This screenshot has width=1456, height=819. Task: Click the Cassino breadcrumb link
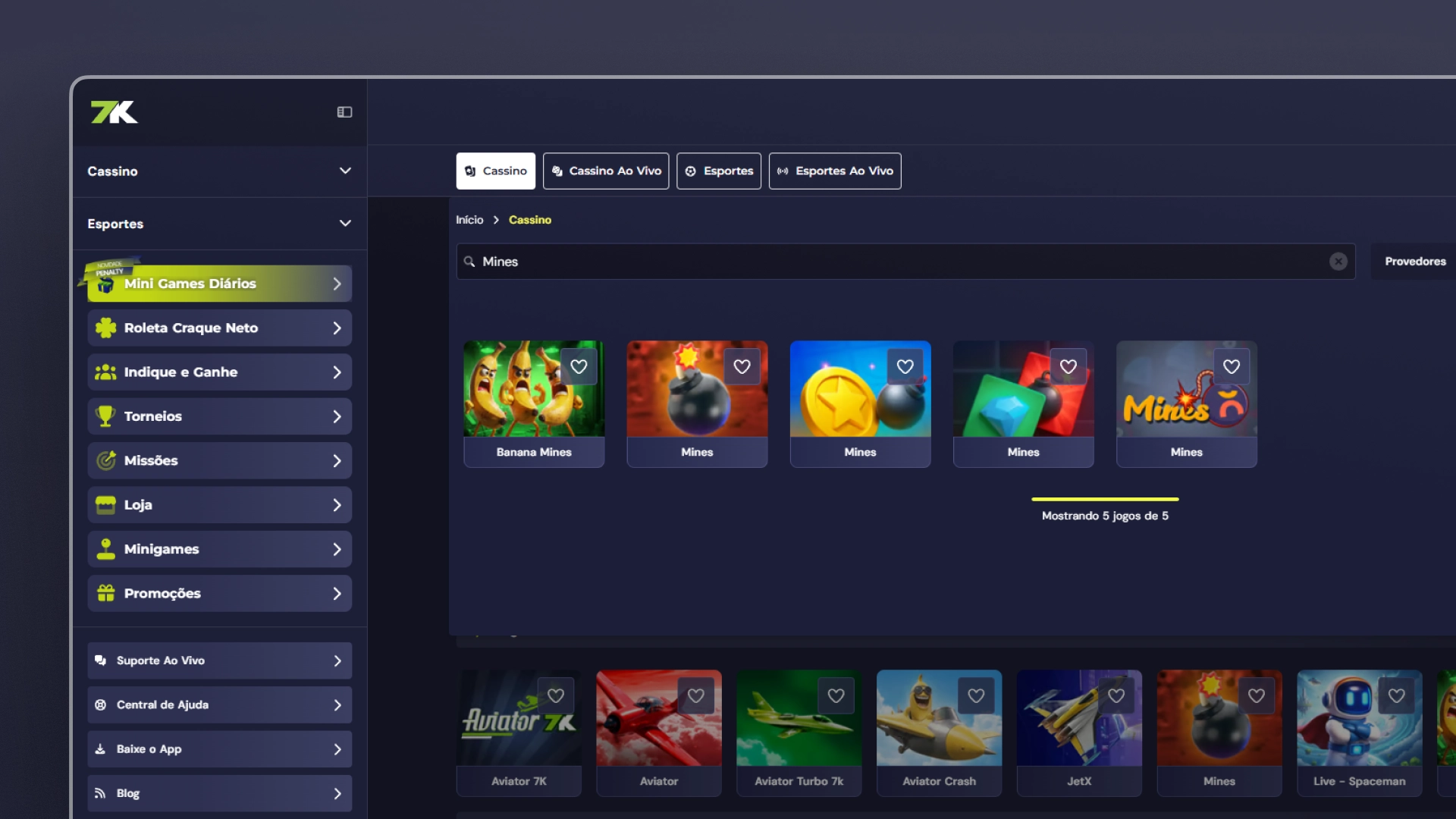click(530, 220)
